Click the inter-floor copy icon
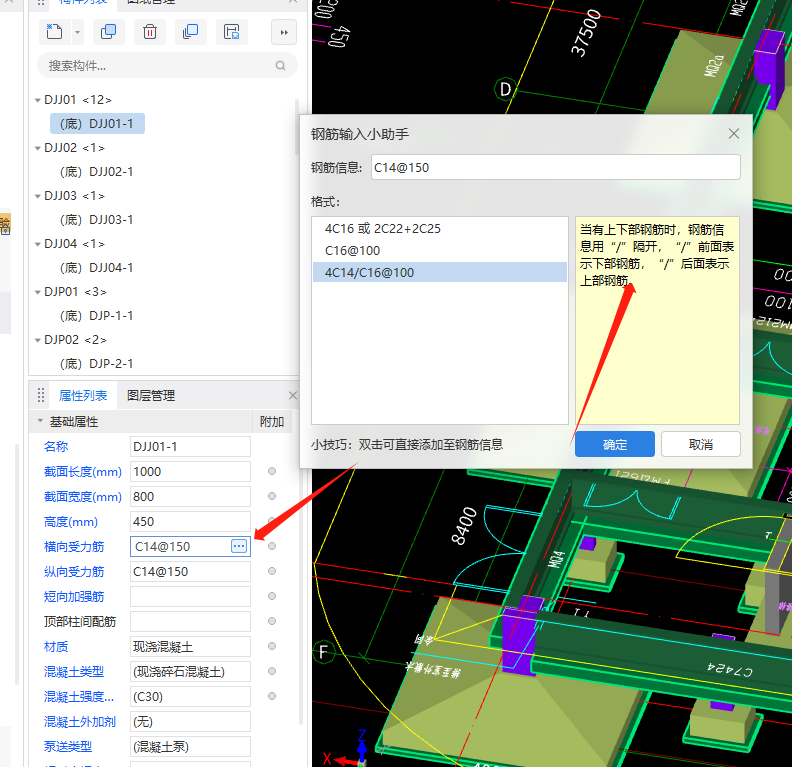Screen dimensions: 792x767 [x=190, y=32]
